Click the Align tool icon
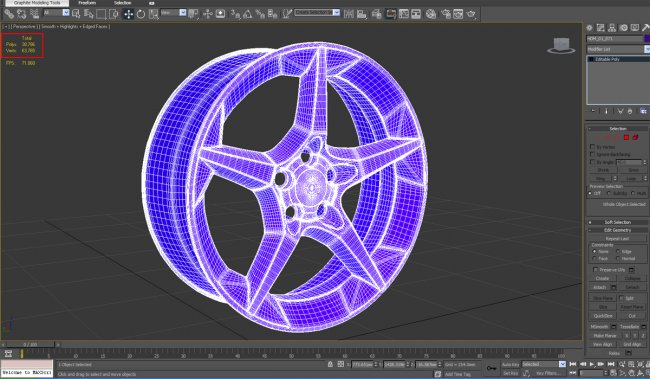650x379 pixels. click(361, 14)
